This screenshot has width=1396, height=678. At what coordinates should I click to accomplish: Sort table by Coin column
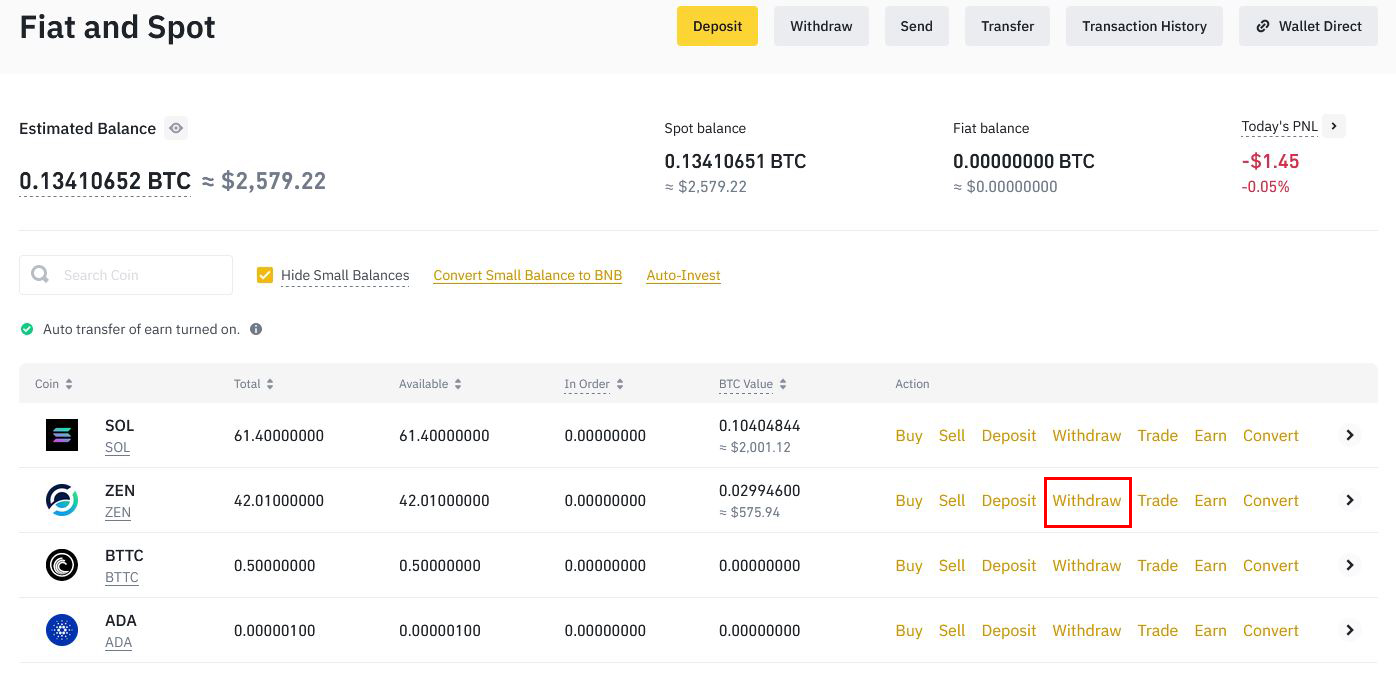pos(54,384)
